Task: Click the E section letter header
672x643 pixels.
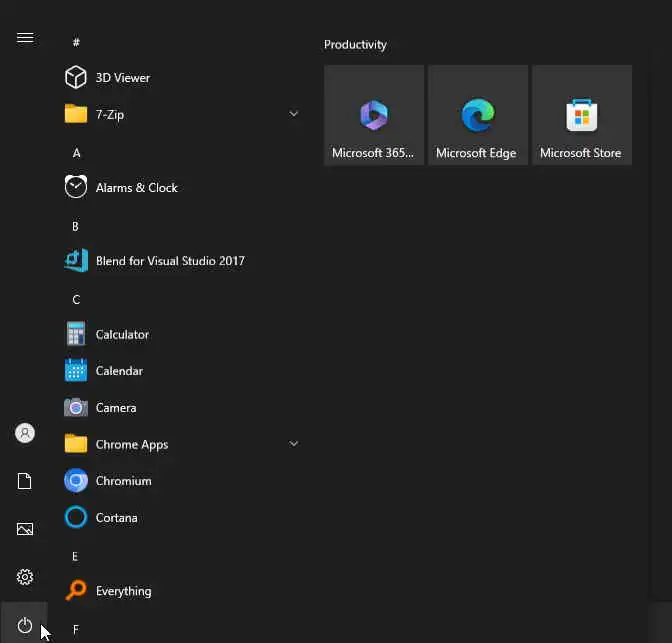Action: 75,556
